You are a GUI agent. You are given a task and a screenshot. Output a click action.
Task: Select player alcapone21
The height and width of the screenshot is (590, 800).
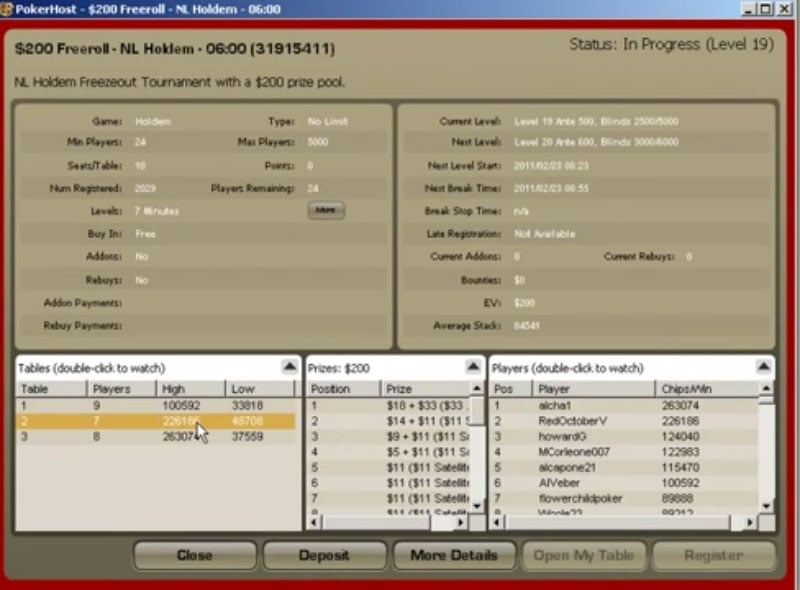pos(624,468)
